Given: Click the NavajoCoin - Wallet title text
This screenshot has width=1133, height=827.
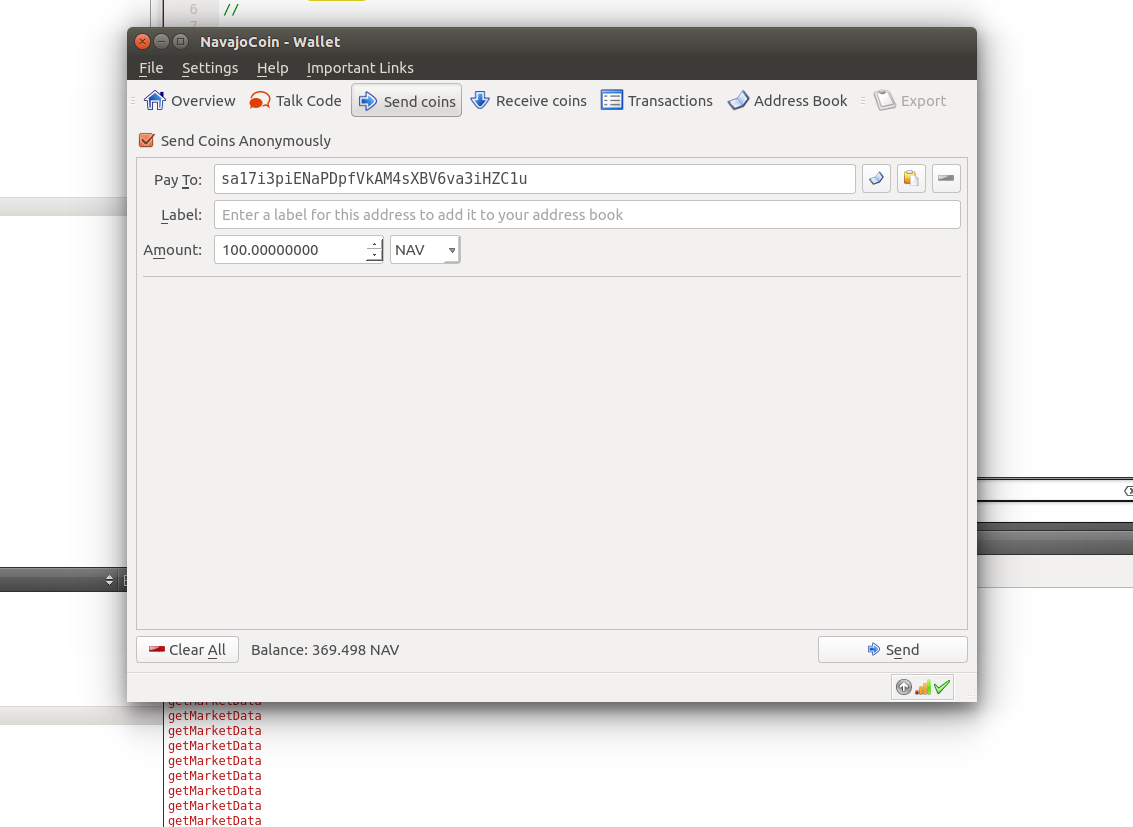Looking at the screenshot, I should [x=270, y=42].
